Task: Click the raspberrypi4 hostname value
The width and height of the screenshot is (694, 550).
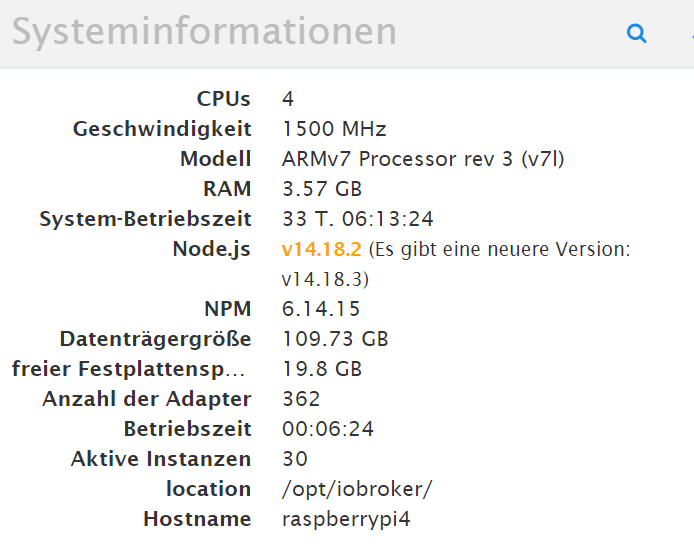Action: click(x=346, y=519)
